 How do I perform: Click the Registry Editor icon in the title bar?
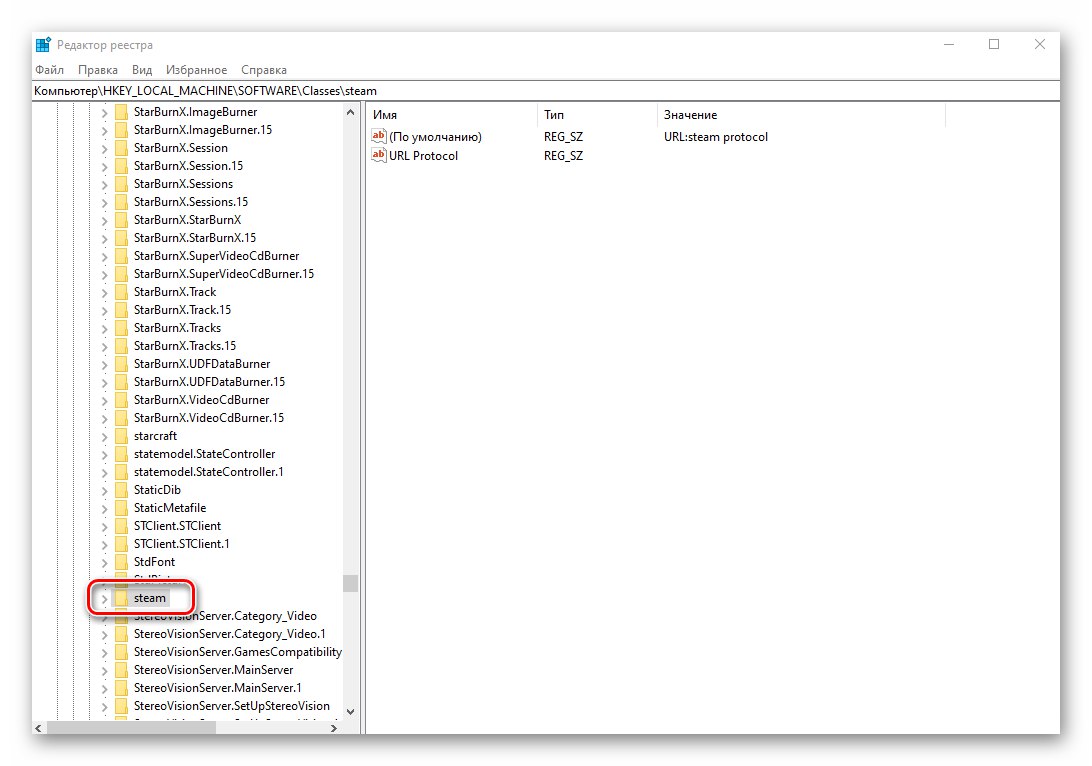tap(42, 44)
